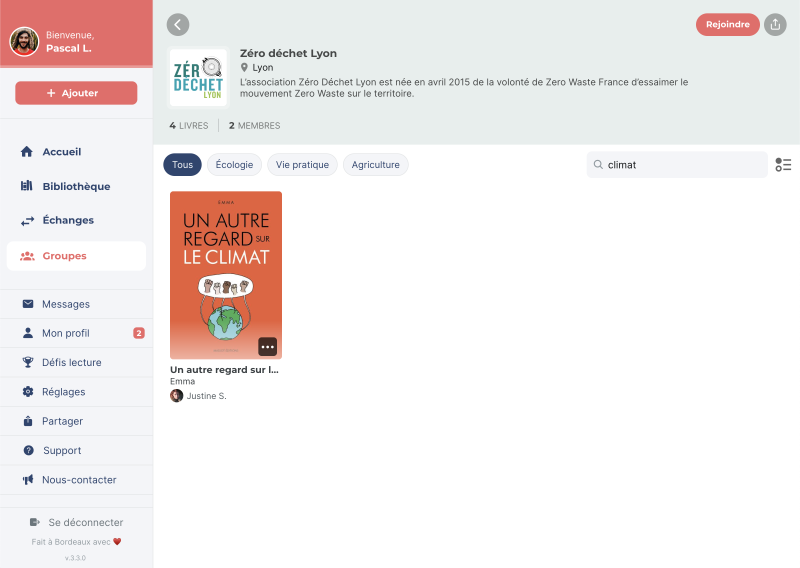The height and width of the screenshot is (568, 800).
Task: Open Messages from the sidebar
Action: (x=66, y=304)
